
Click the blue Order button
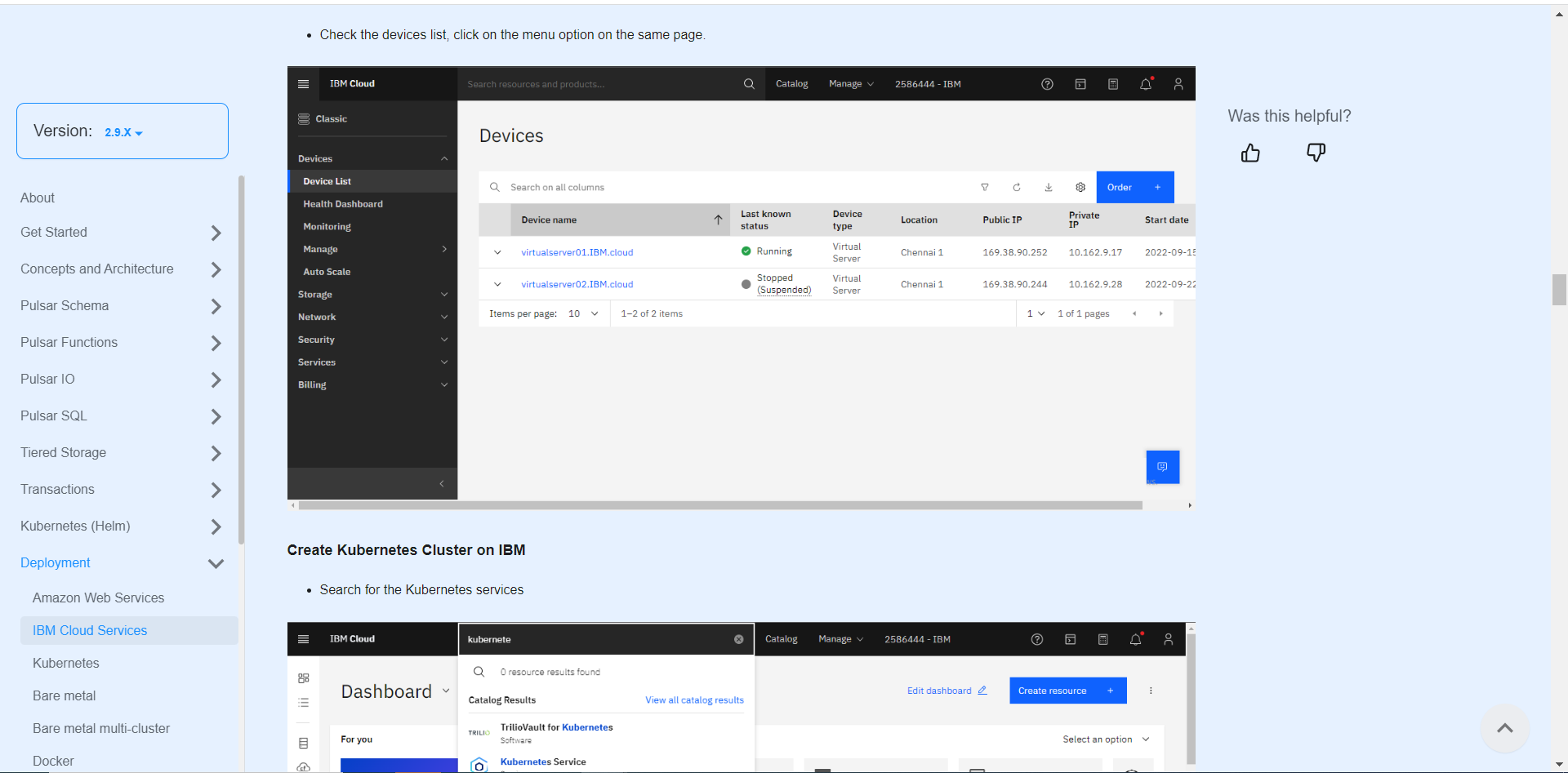(1135, 187)
